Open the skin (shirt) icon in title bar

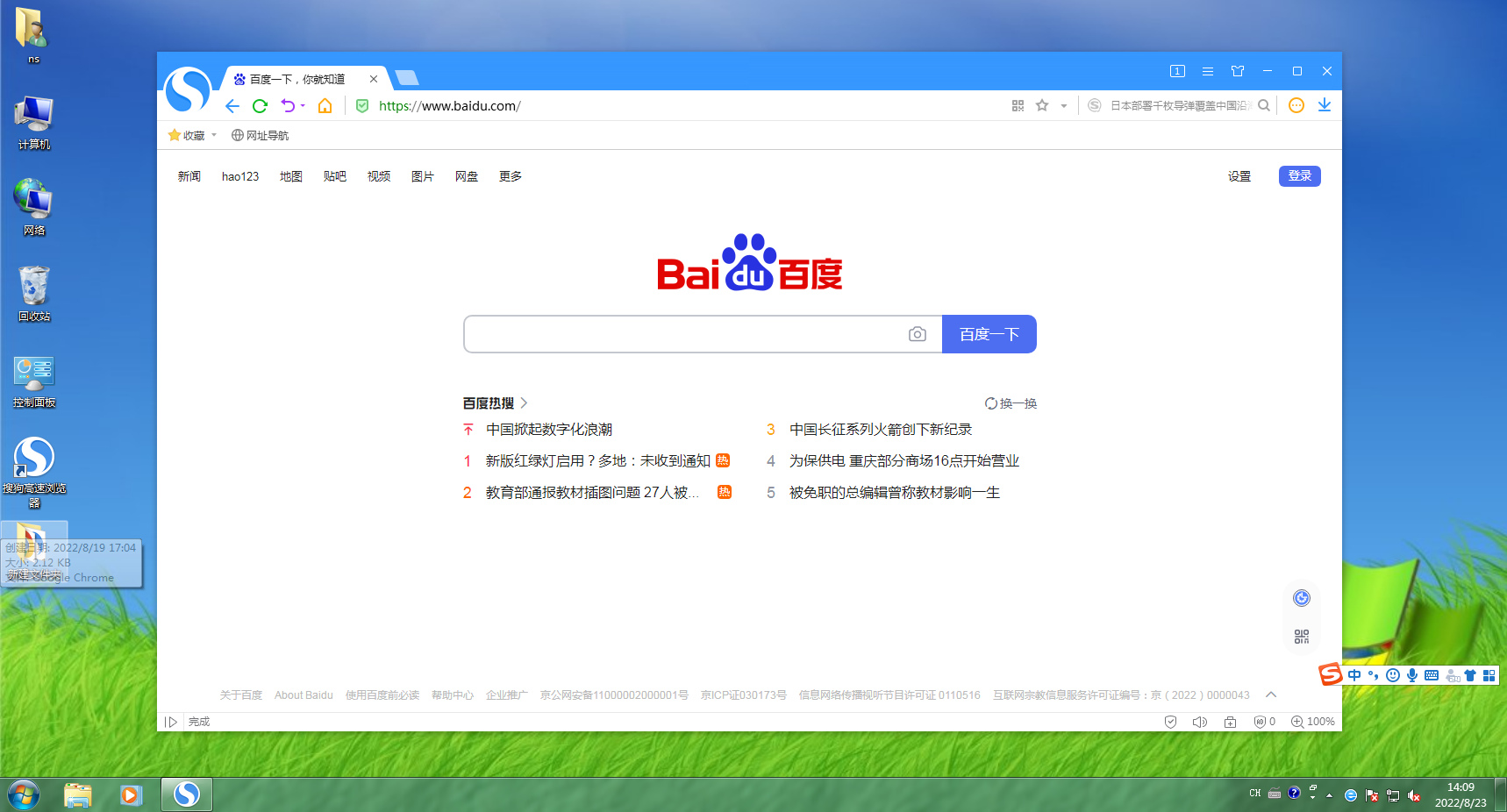pos(1238,71)
